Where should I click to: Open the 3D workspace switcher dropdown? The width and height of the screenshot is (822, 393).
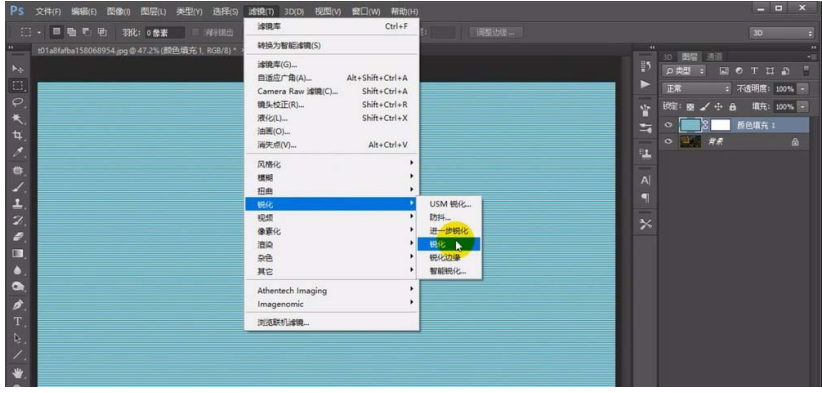781,32
